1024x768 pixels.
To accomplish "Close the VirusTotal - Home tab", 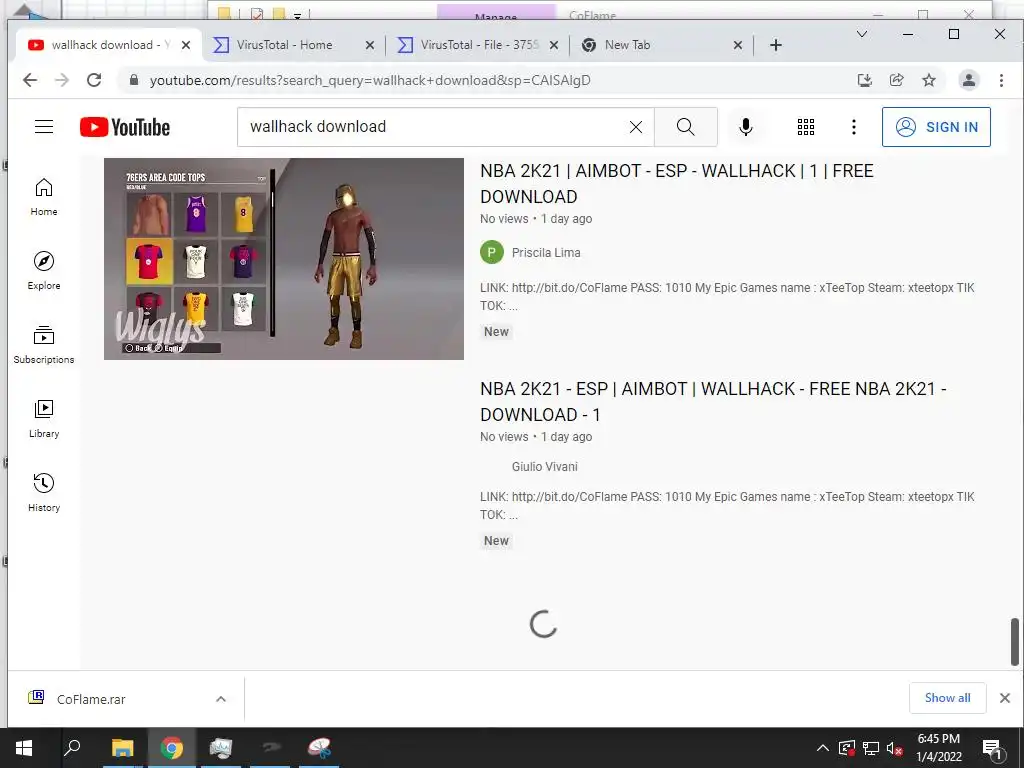I will tap(370, 45).
